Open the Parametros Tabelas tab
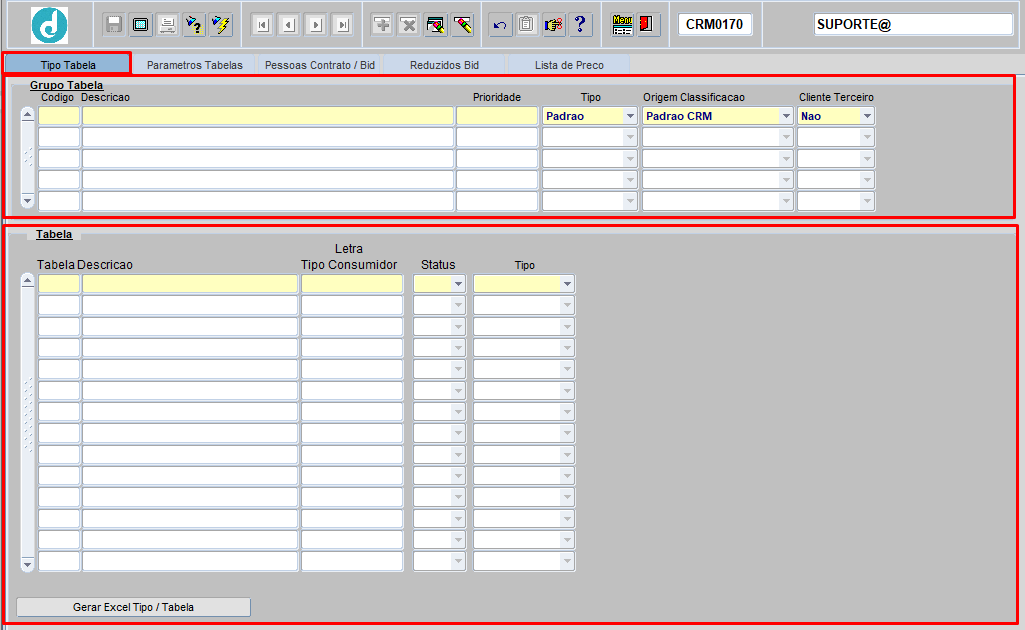The image size is (1025, 630). click(195, 65)
